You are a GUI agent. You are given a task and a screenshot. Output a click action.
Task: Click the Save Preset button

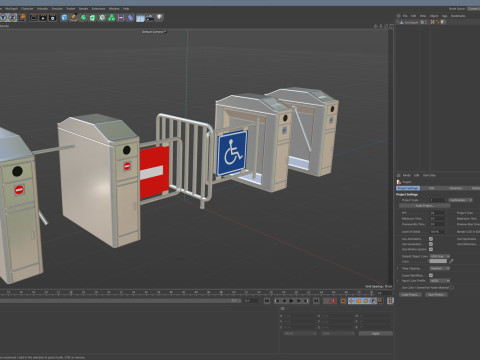(436, 294)
